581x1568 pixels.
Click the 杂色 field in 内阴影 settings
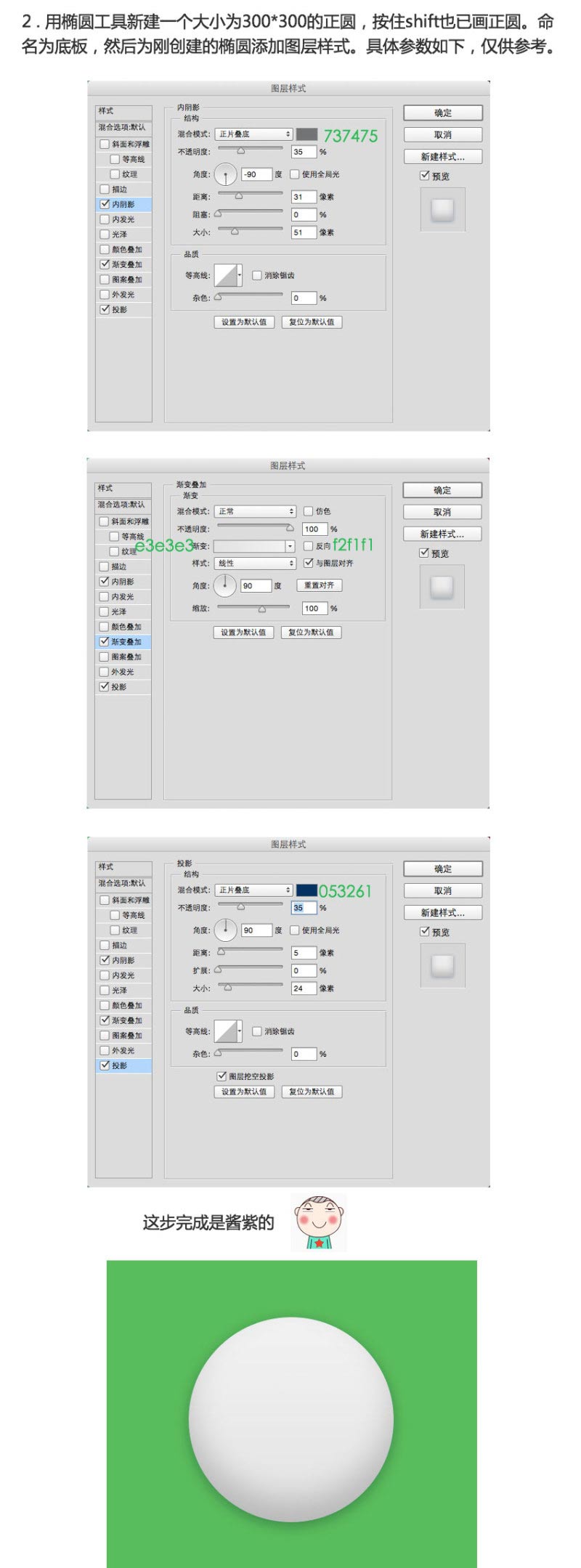pyautogui.click(x=304, y=298)
